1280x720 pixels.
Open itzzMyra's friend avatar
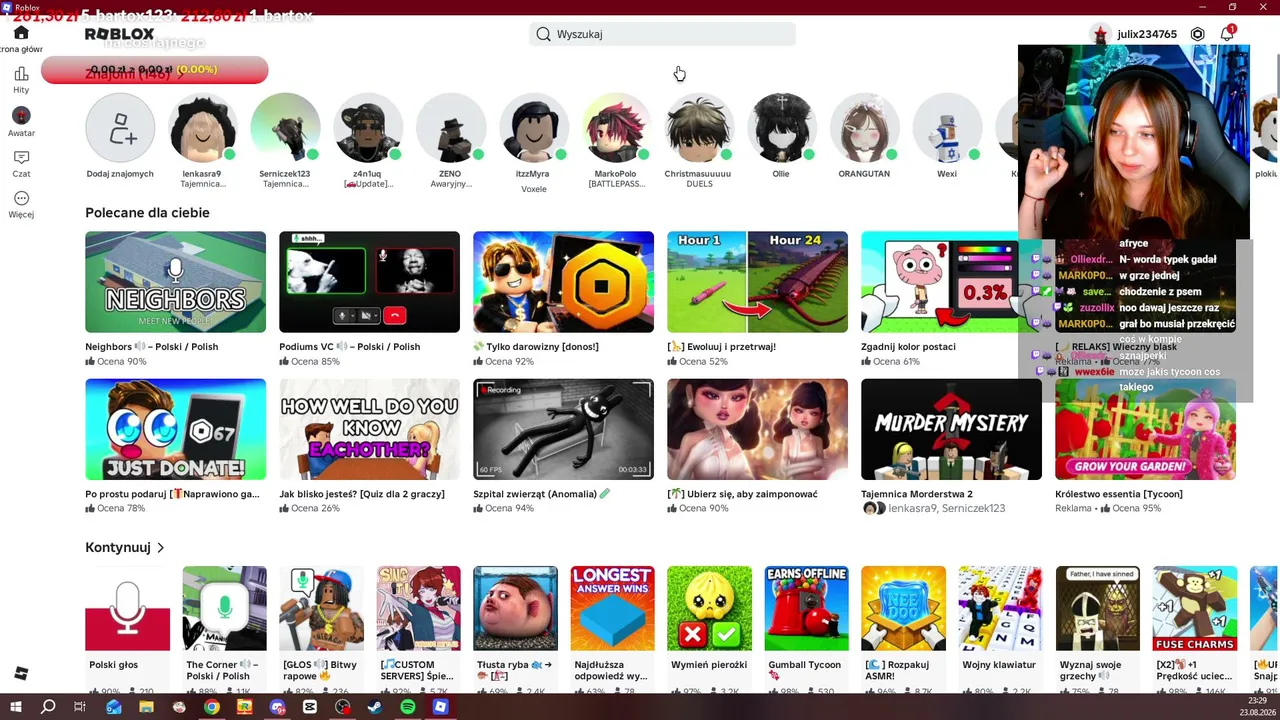coord(533,128)
